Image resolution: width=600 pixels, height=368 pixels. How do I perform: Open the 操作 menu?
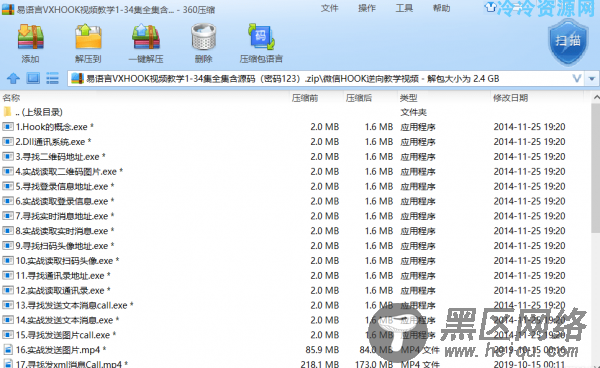tap(367, 8)
